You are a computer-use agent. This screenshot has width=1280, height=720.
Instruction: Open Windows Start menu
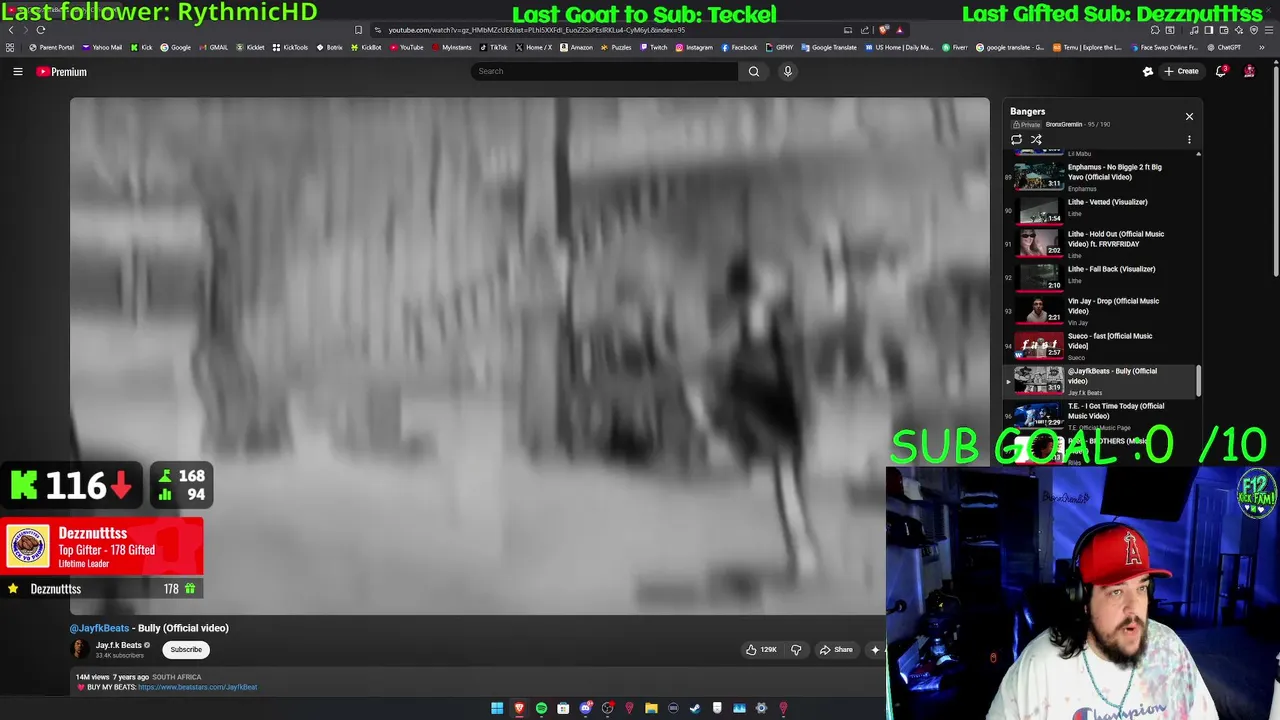point(497,708)
